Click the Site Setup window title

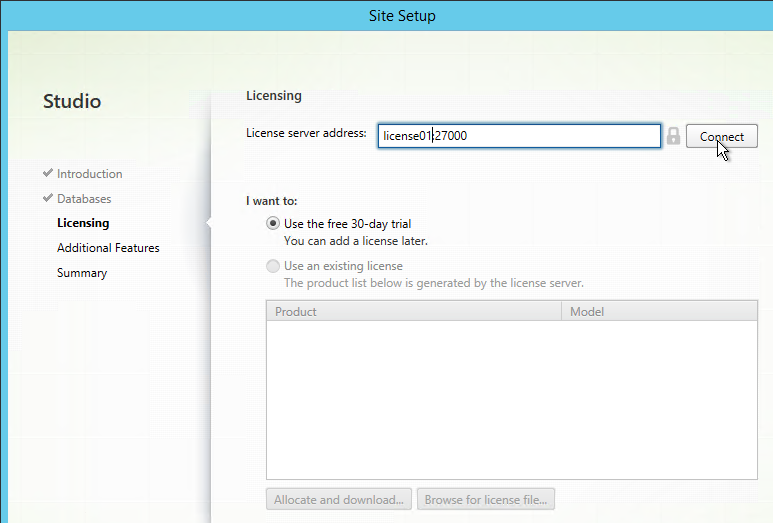(x=402, y=16)
